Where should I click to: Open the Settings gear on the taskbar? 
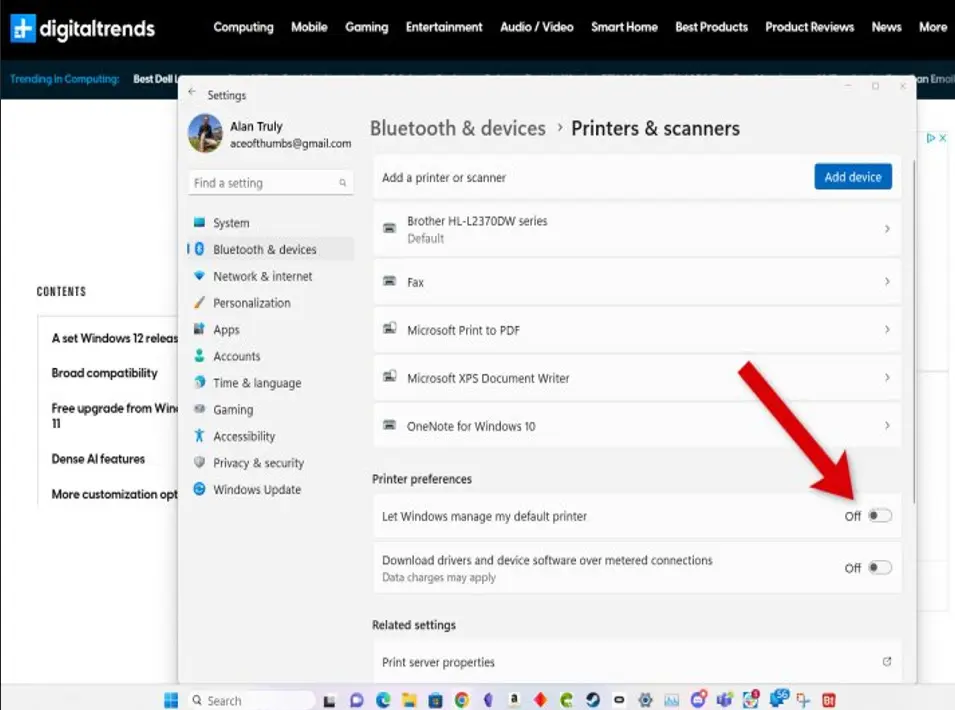click(x=645, y=700)
